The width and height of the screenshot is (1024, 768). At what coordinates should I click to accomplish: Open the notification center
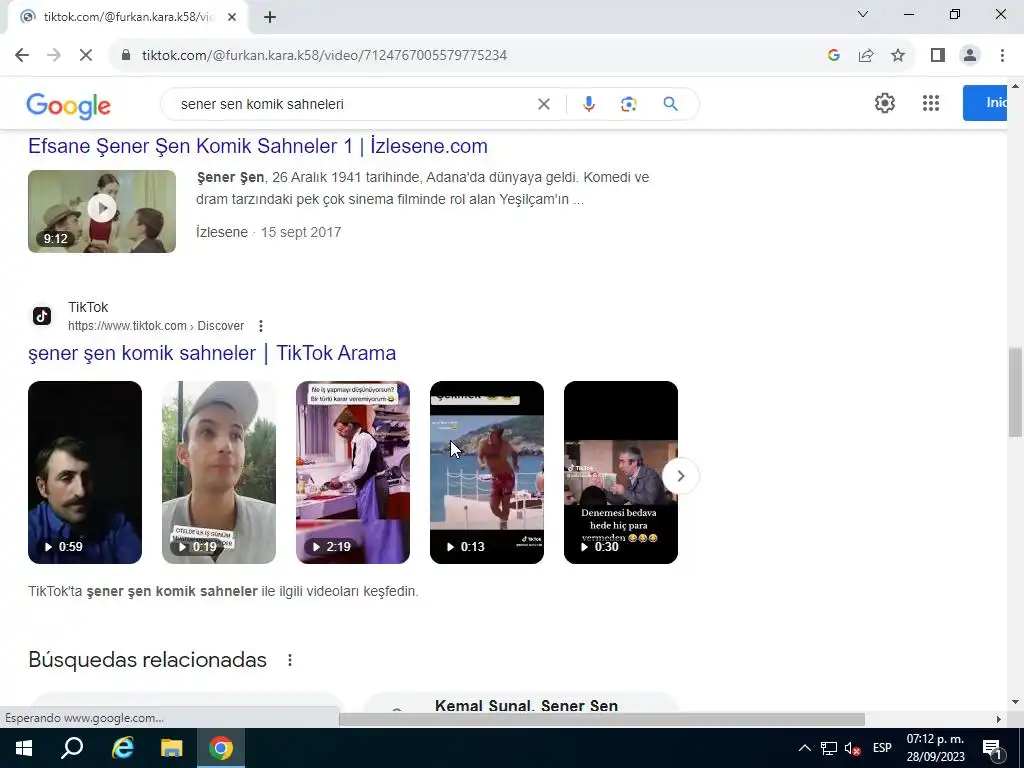tap(992, 748)
